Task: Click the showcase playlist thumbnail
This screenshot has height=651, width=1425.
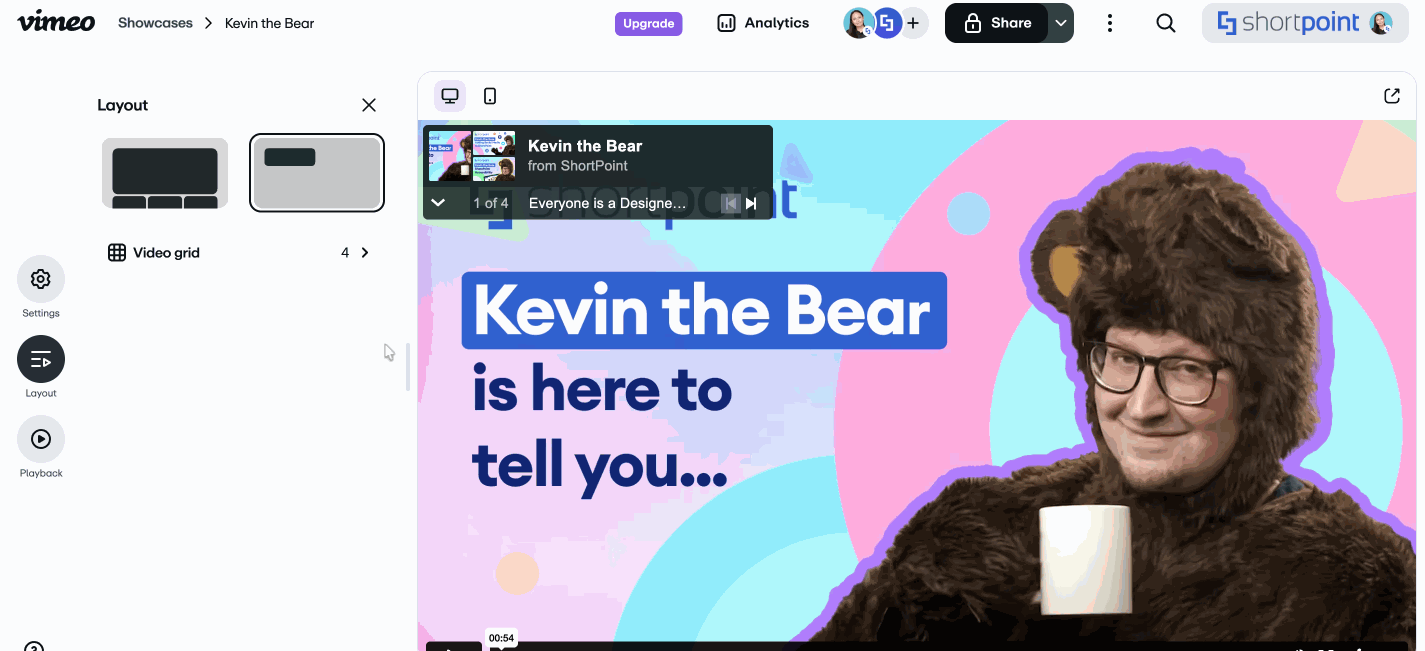Action: click(472, 155)
